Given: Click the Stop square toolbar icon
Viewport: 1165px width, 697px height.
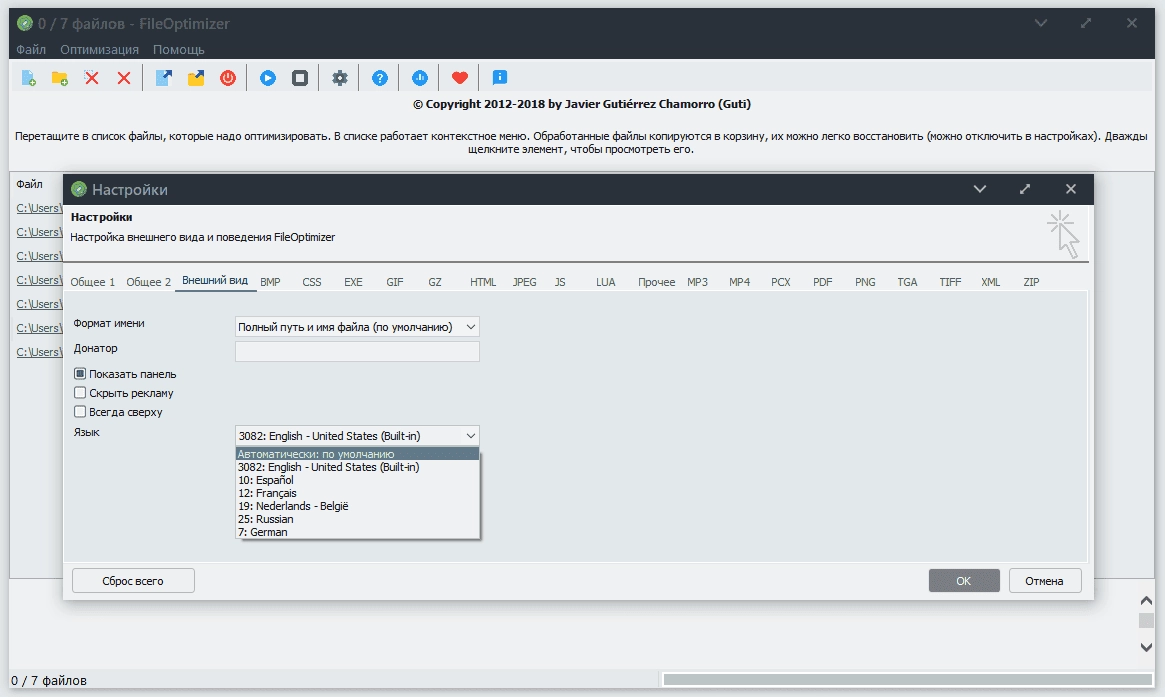Looking at the screenshot, I should tap(299, 77).
